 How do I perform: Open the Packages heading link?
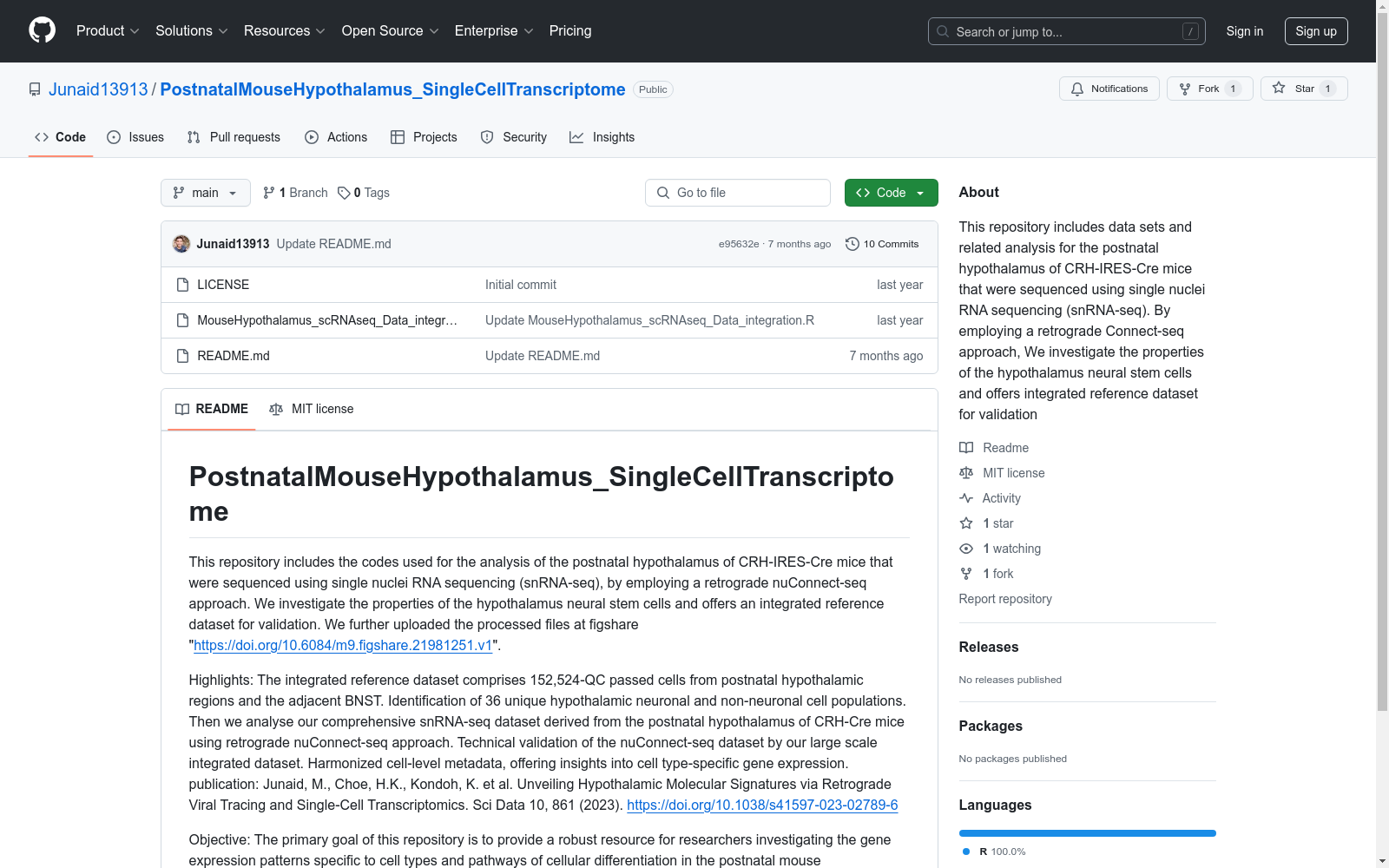coord(991,726)
